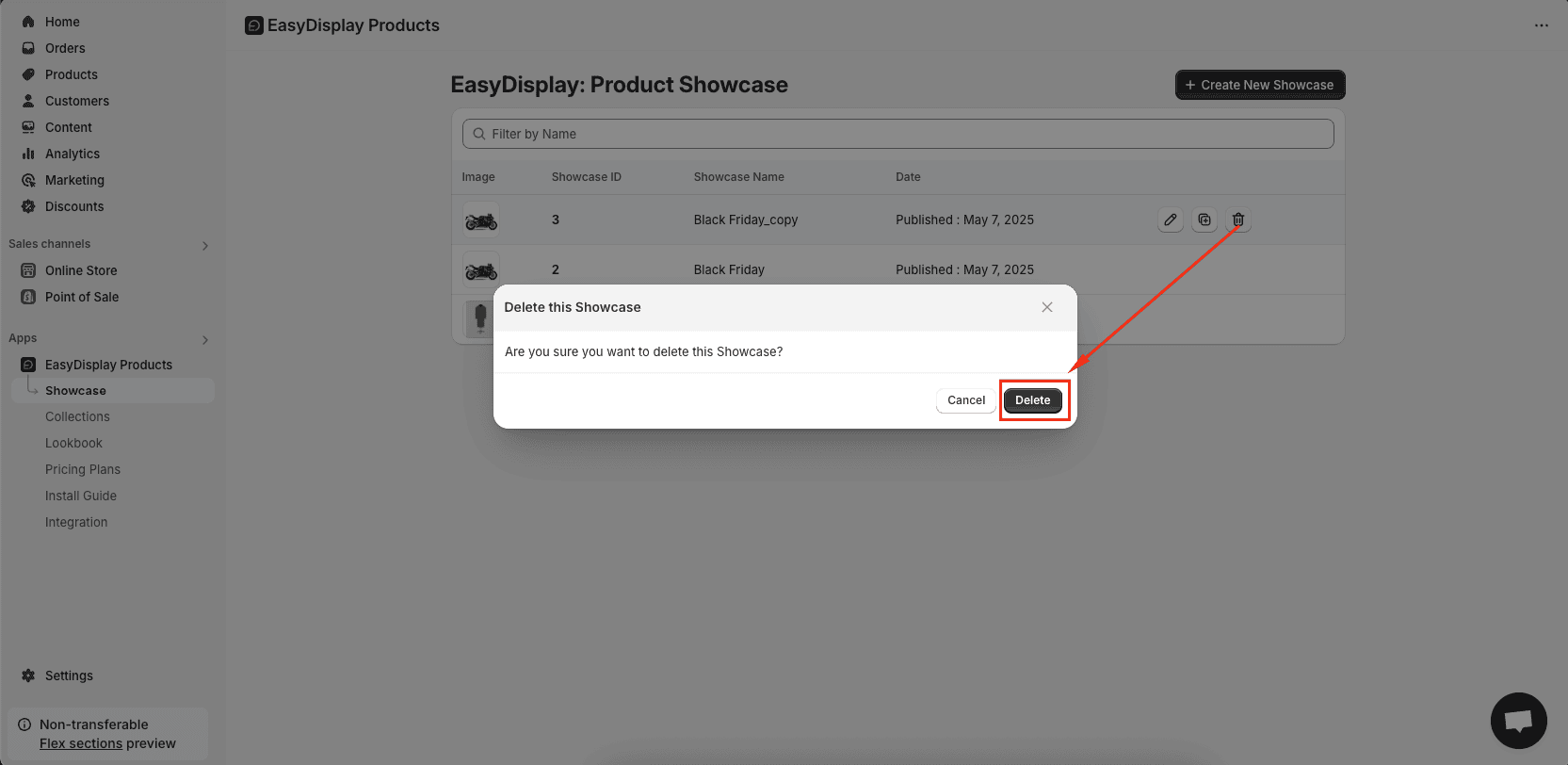Open the Install Guide page
1568x765 pixels.
pyautogui.click(x=81, y=496)
